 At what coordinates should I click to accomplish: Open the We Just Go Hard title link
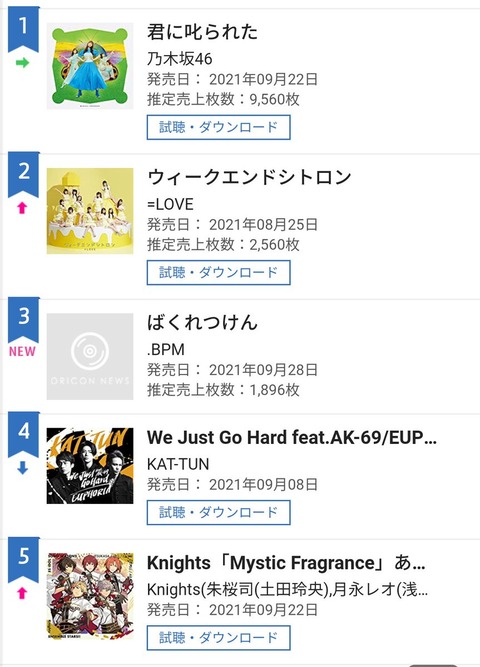click(x=292, y=437)
